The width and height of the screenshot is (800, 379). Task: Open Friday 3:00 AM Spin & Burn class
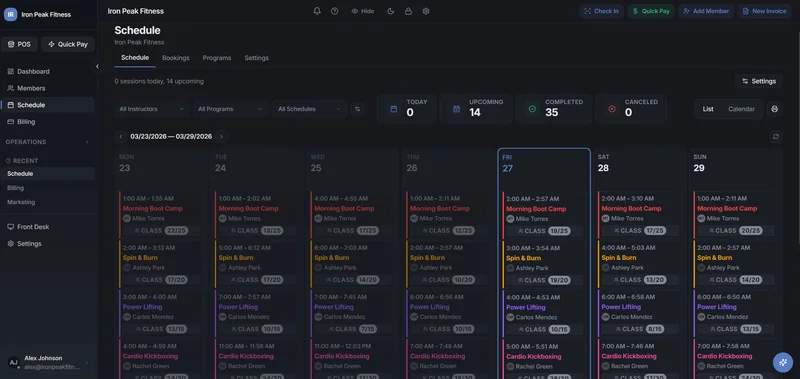click(544, 264)
